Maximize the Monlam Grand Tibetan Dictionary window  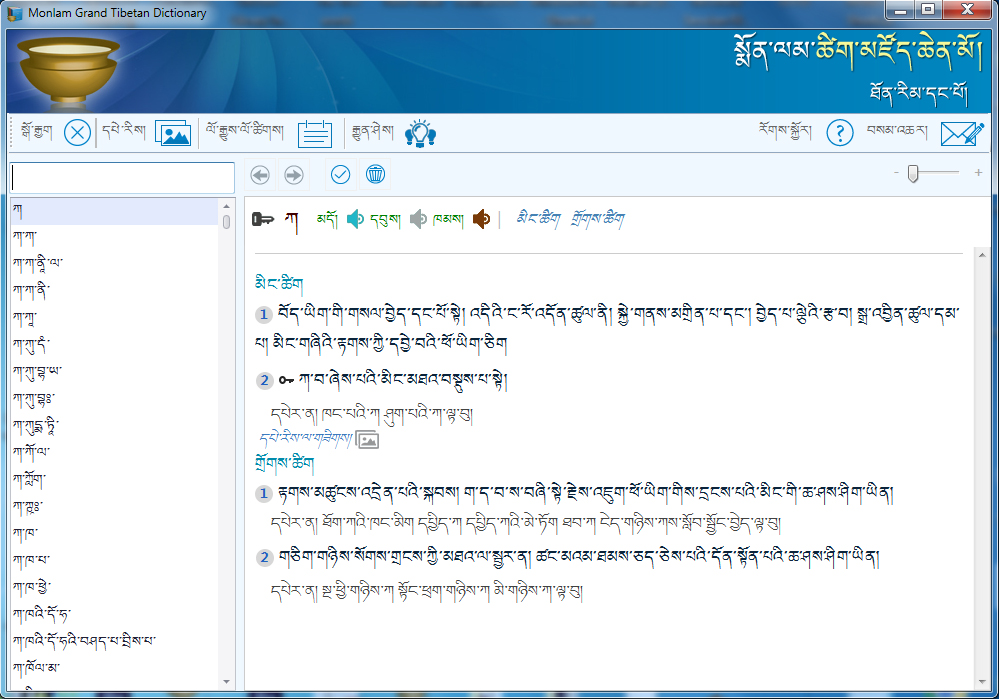click(928, 10)
